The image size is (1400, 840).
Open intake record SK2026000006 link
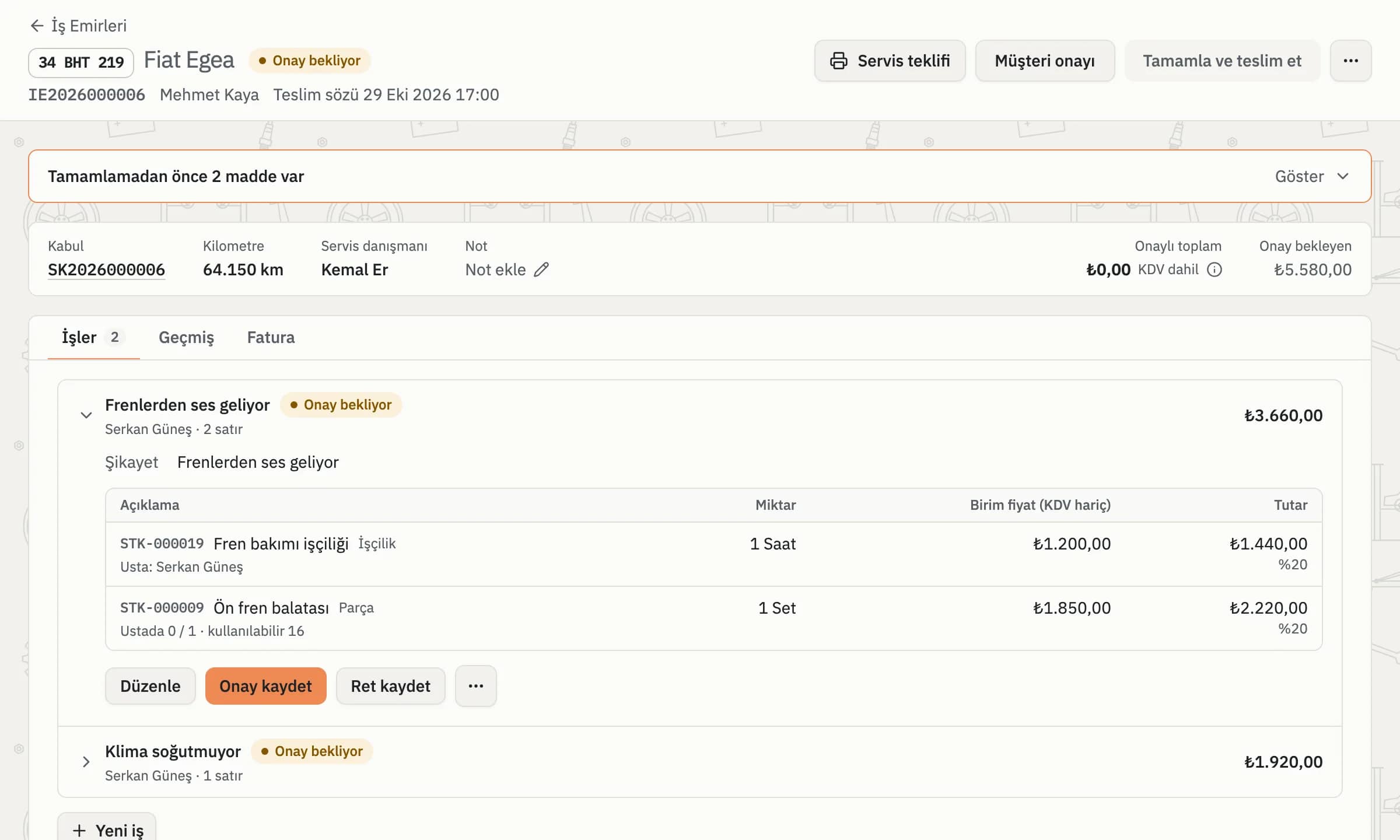(106, 269)
